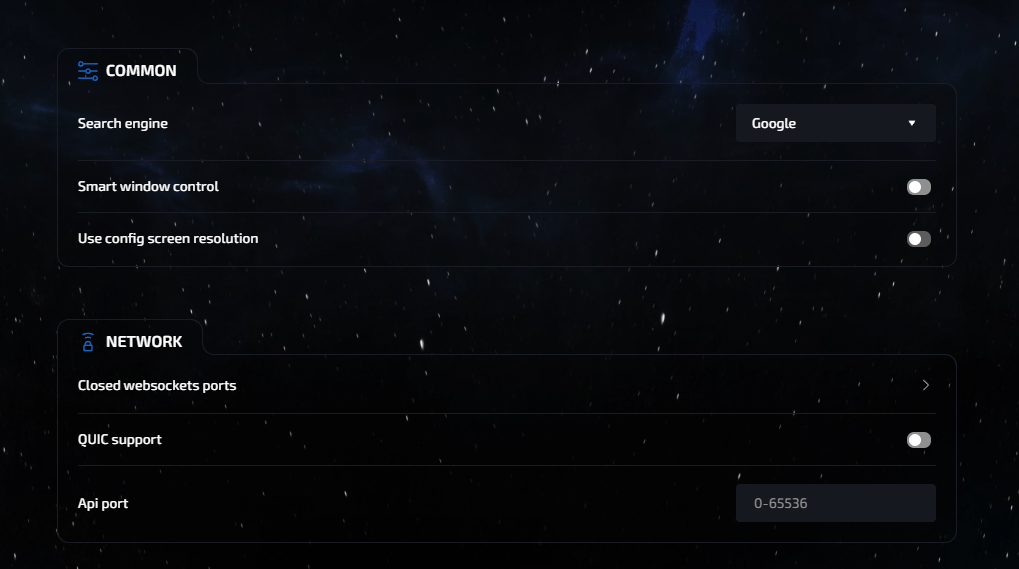1019x569 pixels.
Task: Click the Use config screen resolution label
Action: 168,238
